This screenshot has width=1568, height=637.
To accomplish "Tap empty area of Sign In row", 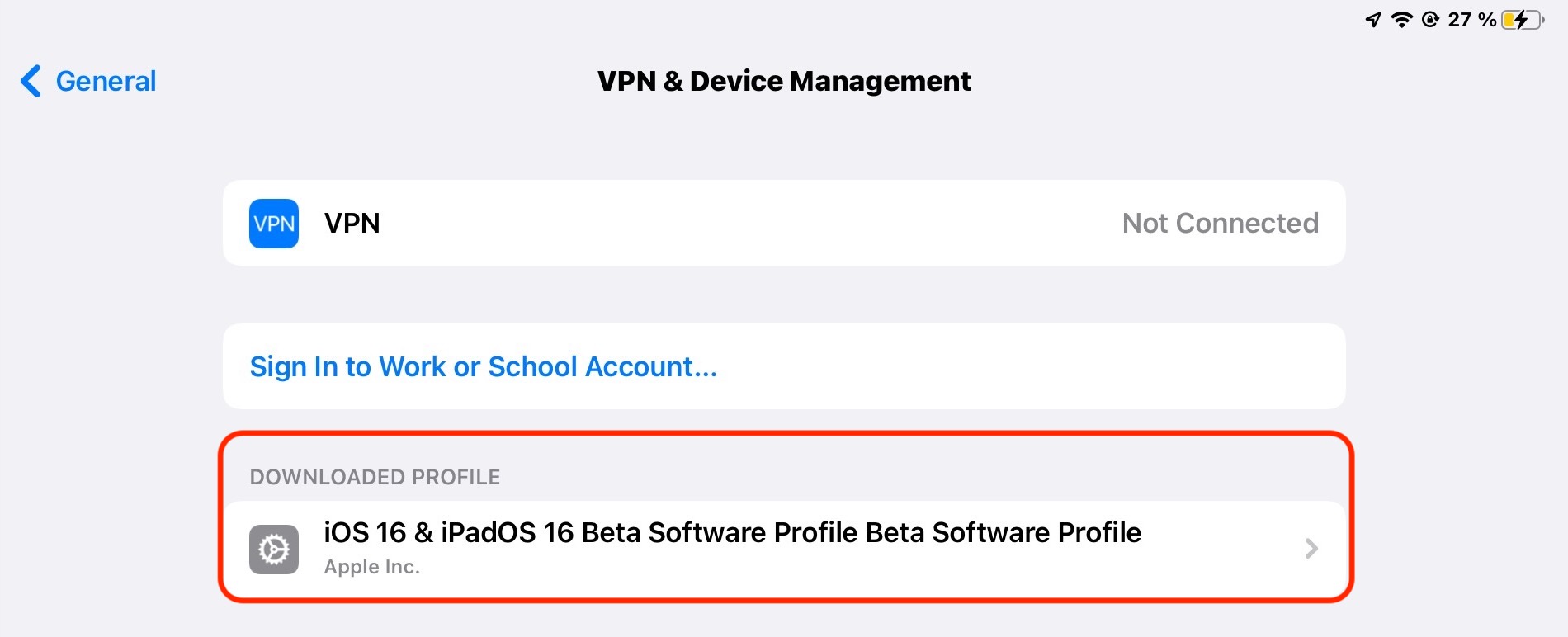I will coord(1032,366).
